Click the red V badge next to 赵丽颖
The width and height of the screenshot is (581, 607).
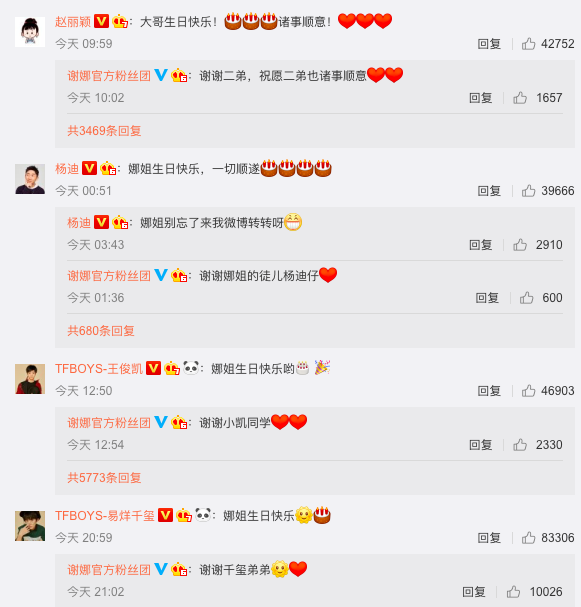(x=101, y=21)
